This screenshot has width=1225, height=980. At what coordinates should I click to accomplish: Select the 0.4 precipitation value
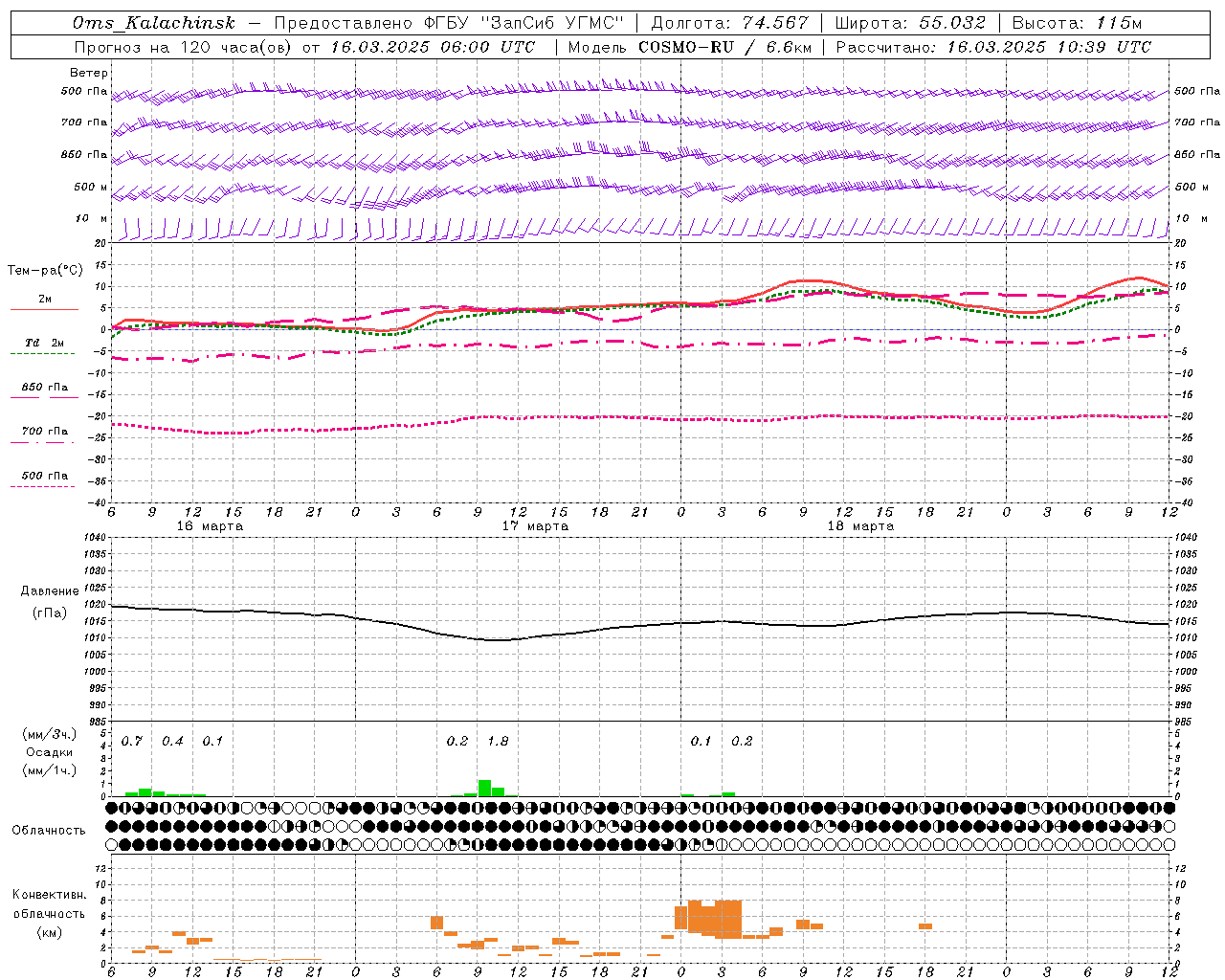tap(172, 742)
